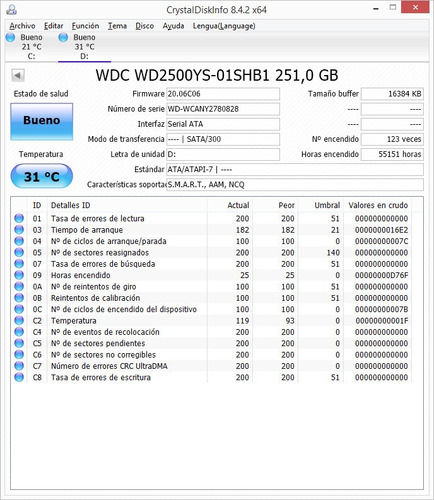434x500 pixels.
Task: Click raw value 00000000001F
Action: pos(382,321)
